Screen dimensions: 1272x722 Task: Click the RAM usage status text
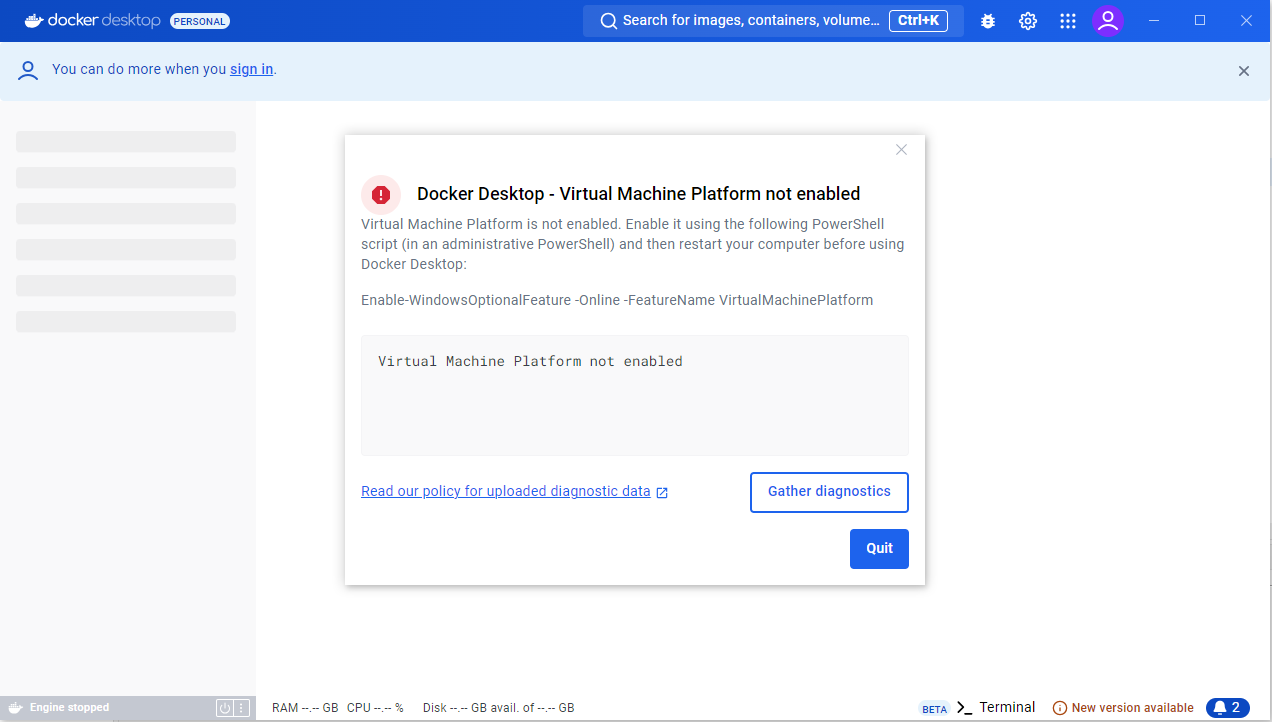(305, 708)
